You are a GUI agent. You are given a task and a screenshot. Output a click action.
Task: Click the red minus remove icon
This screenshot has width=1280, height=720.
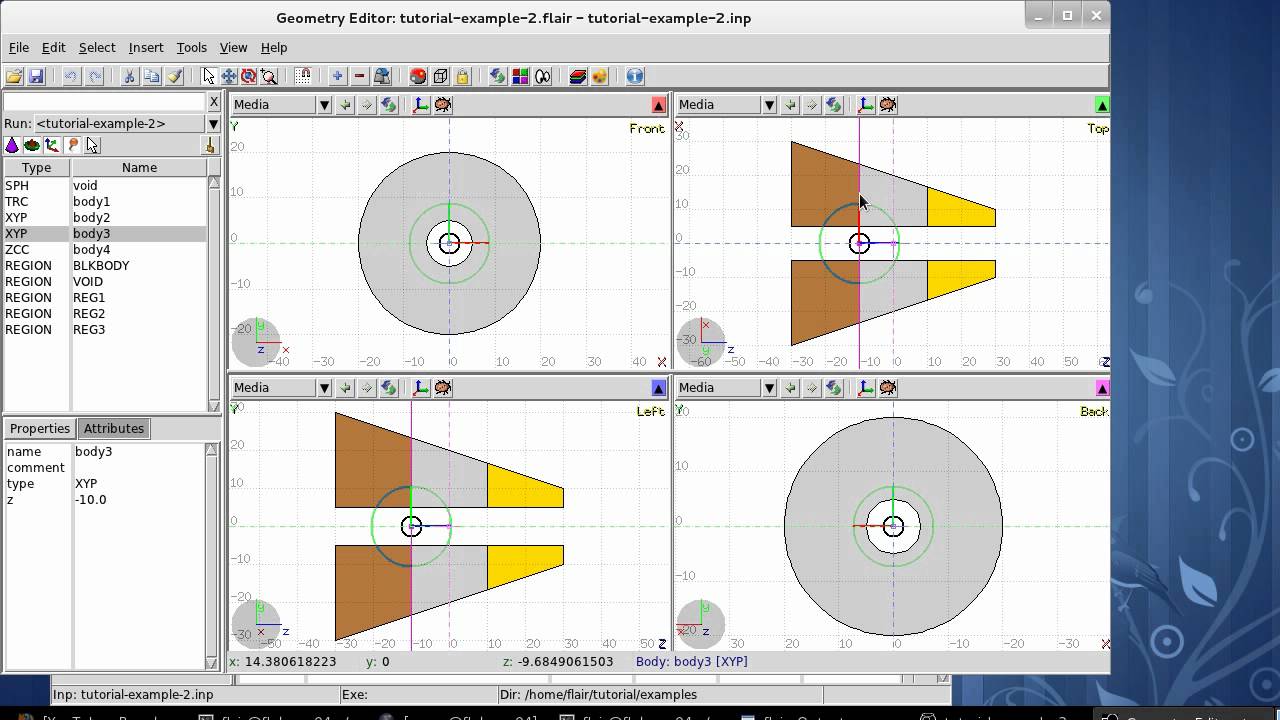(360, 76)
